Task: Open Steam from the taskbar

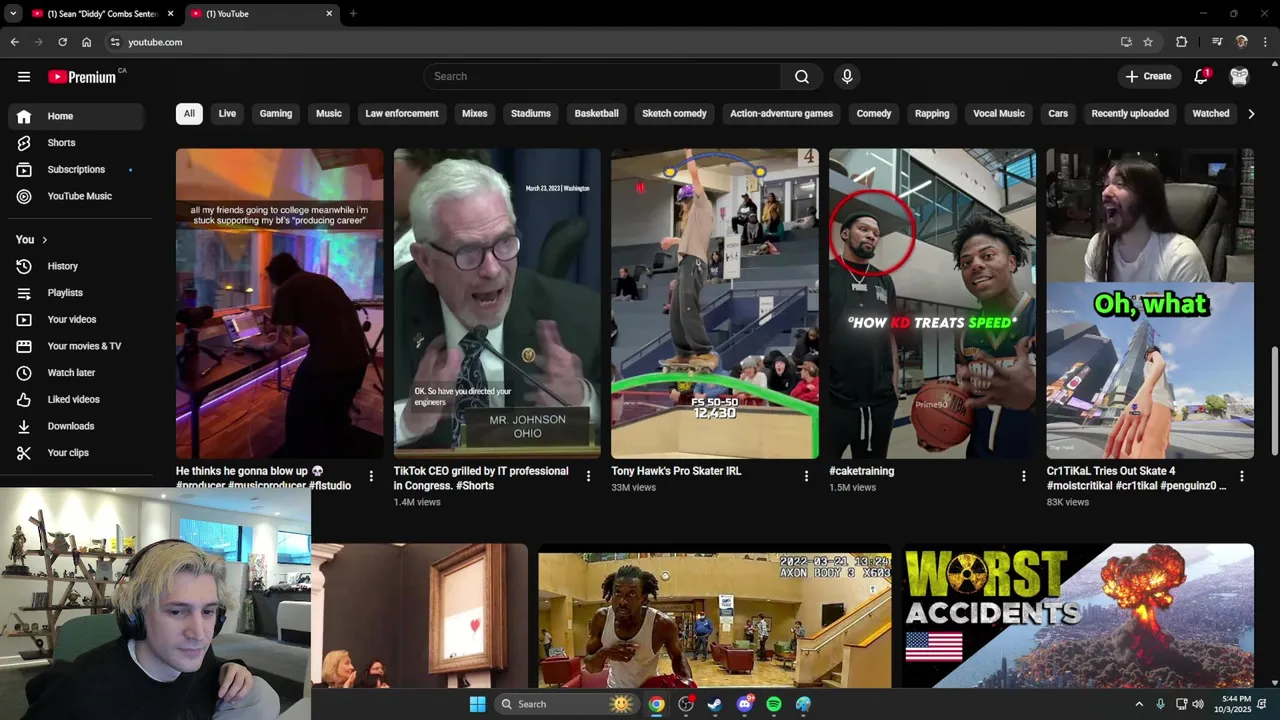Action: pos(715,704)
